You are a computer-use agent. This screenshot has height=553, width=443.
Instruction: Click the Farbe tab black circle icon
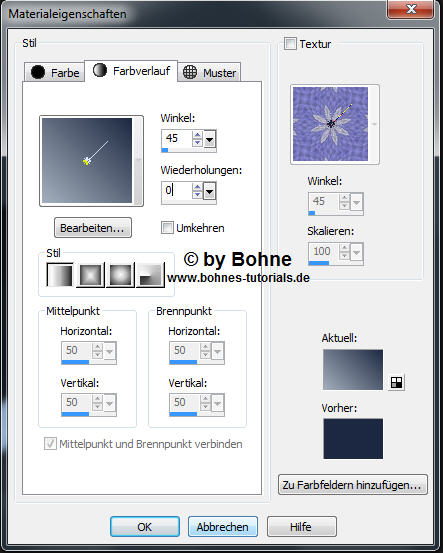pos(38,72)
